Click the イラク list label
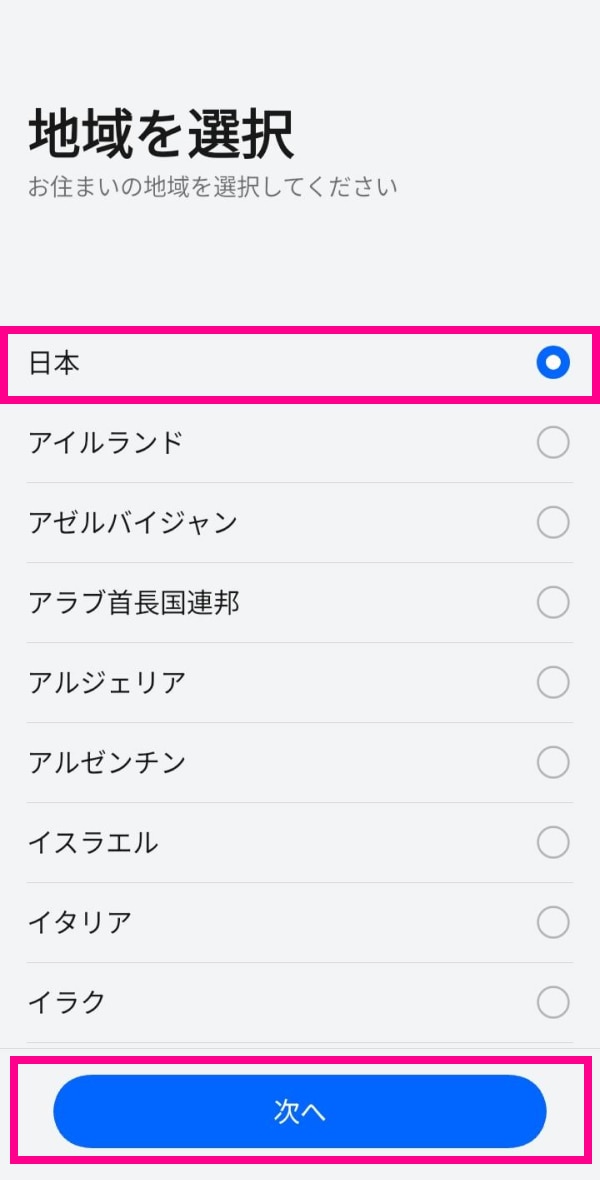 pyautogui.click(x=67, y=1002)
